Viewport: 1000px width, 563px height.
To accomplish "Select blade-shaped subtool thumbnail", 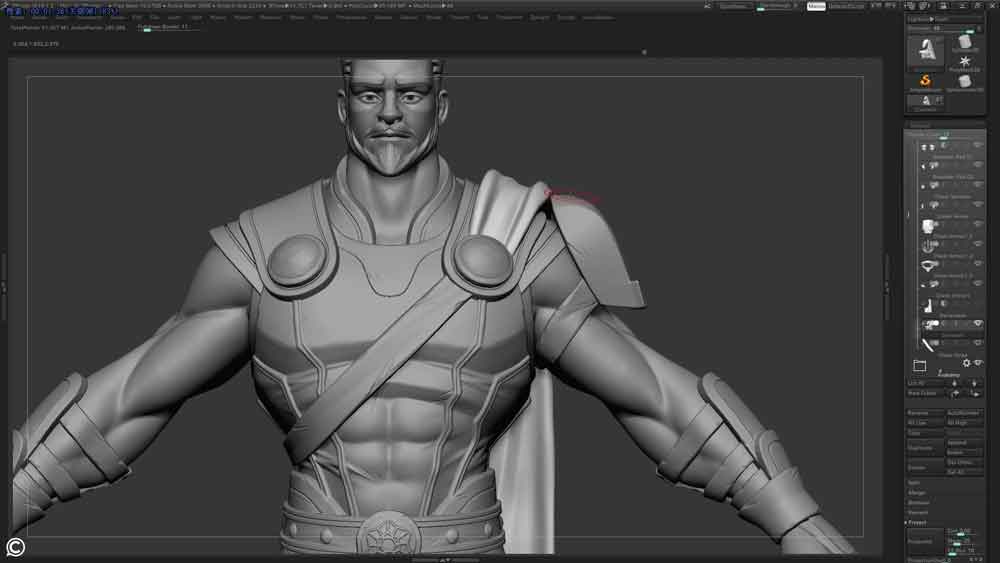I will (x=928, y=345).
